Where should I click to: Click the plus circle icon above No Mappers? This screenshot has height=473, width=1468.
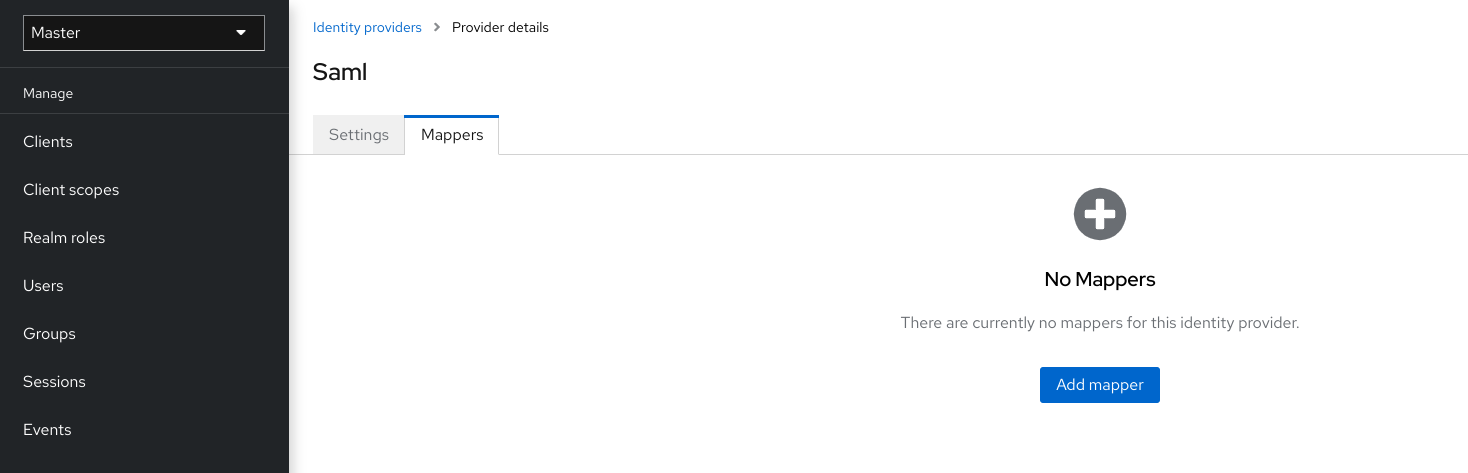pos(1099,214)
